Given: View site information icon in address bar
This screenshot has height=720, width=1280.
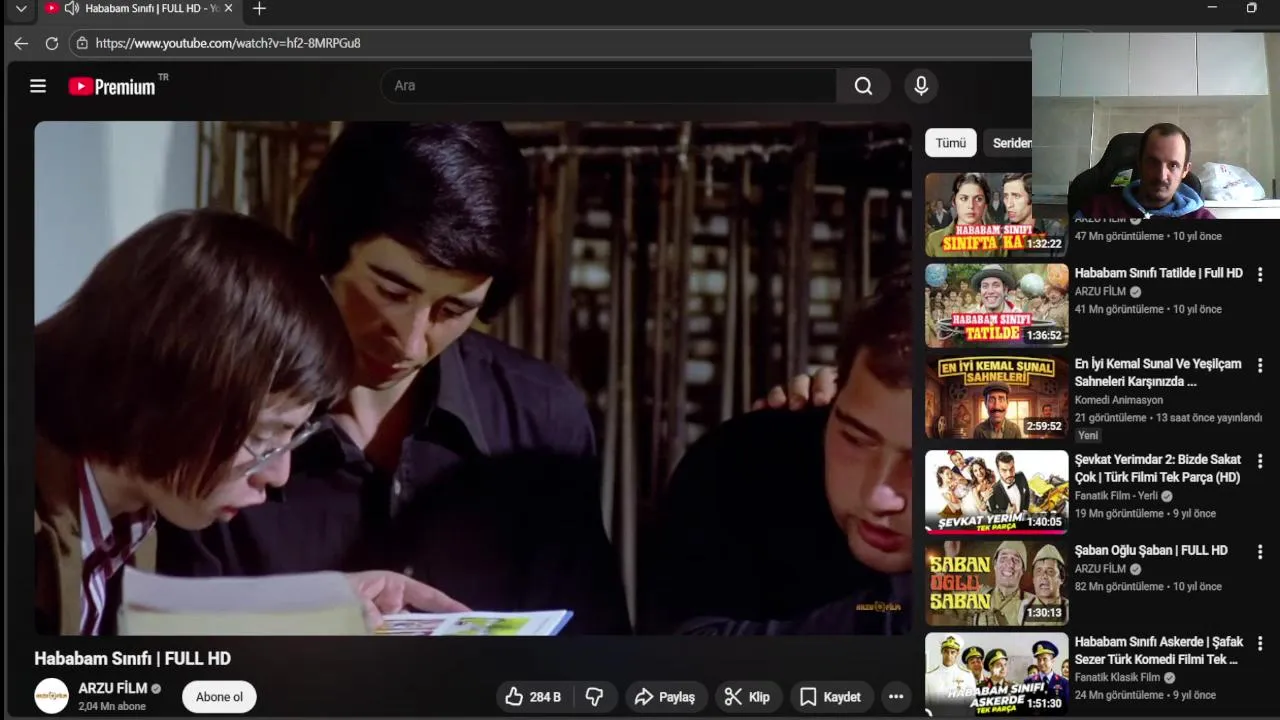Looking at the screenshot, I should point(82,43).
